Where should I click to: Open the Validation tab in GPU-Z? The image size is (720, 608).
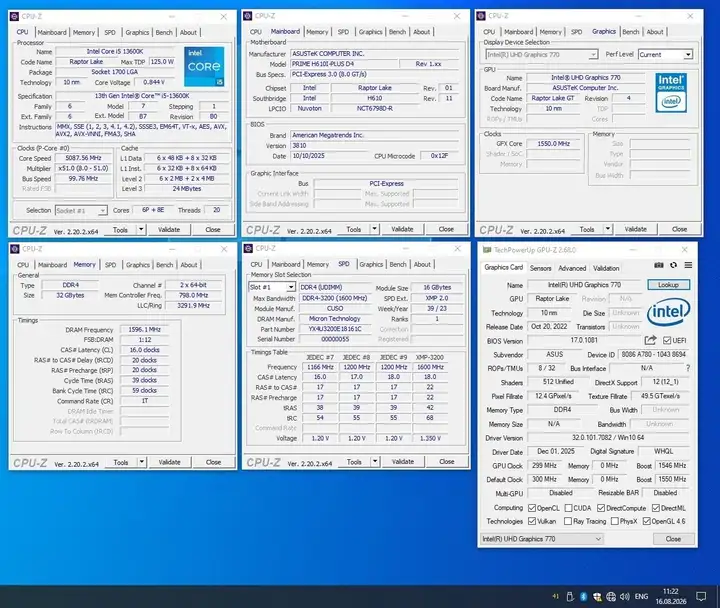(x=606, y=268)
